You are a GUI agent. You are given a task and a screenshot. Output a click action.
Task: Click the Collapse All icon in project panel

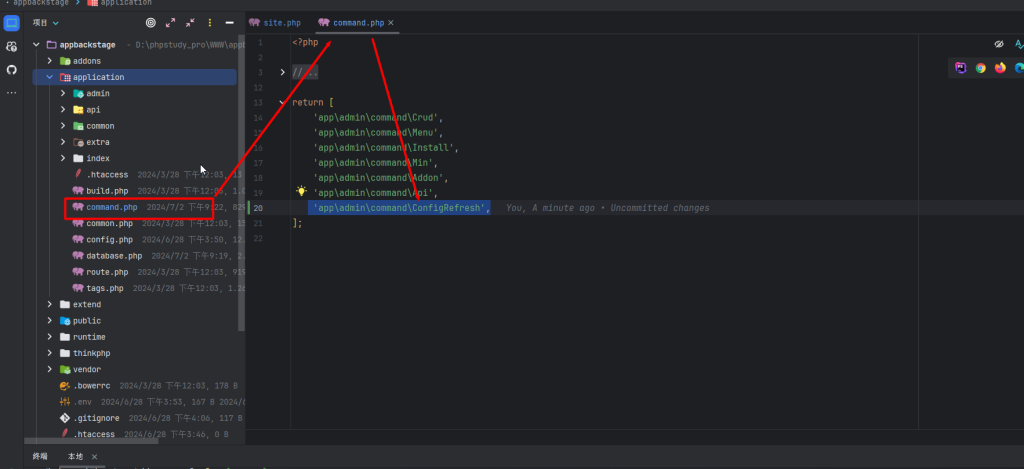click(x=190, y=22)
